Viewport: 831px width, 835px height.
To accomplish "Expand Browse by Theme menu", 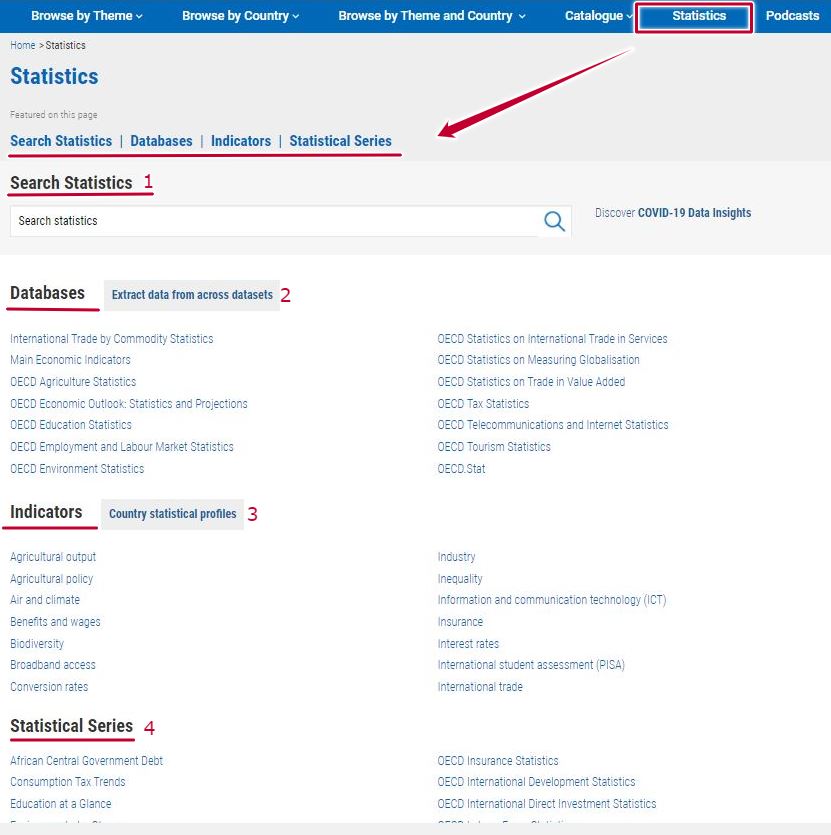I will (87, 16).
